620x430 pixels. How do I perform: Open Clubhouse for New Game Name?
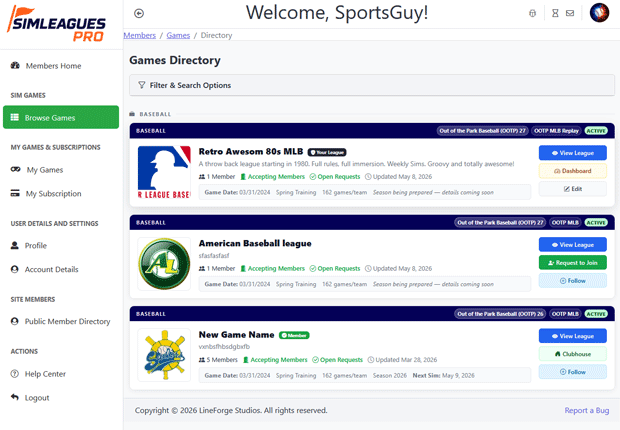573,354
